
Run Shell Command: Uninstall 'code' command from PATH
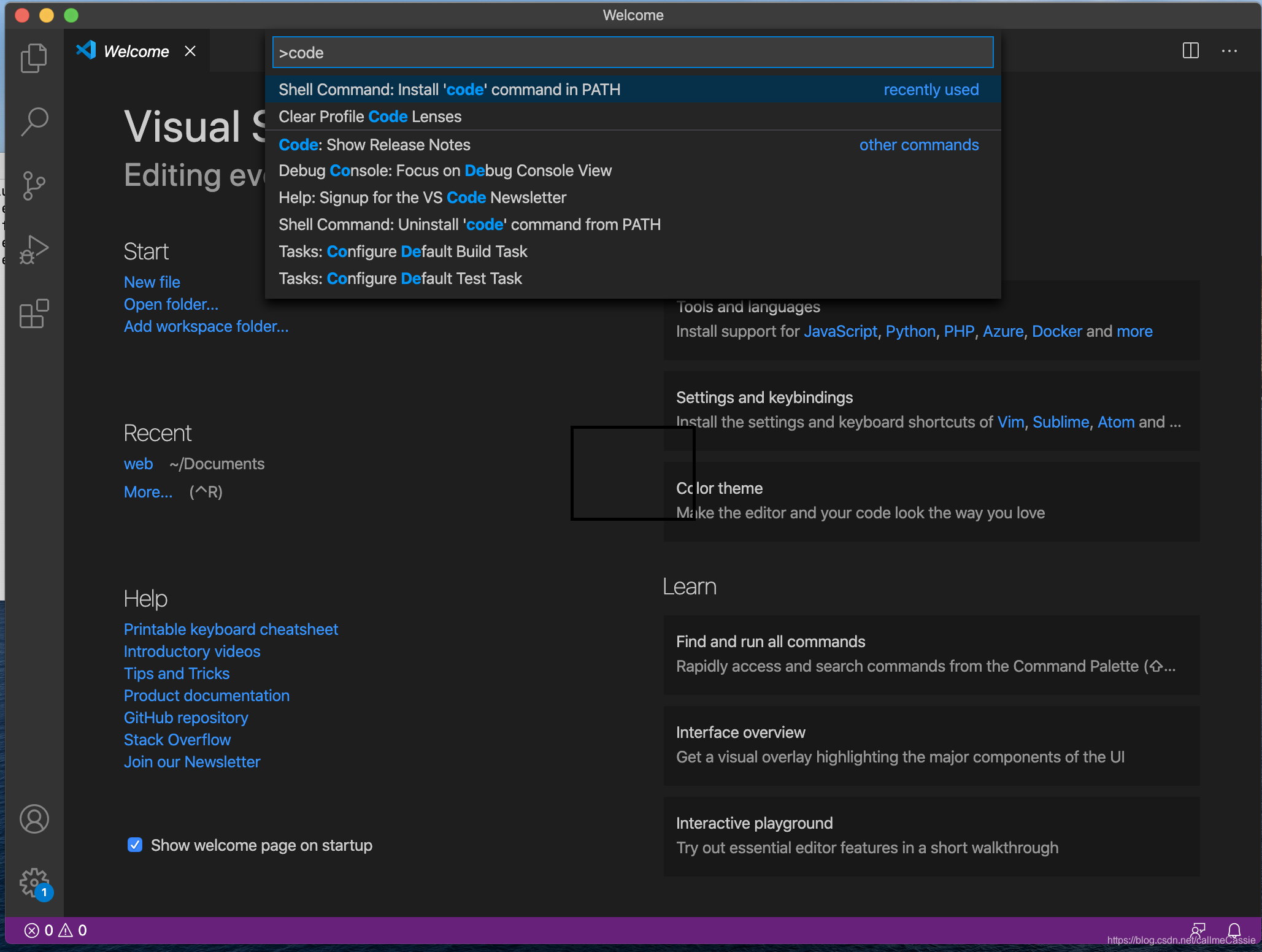[633, 225]
